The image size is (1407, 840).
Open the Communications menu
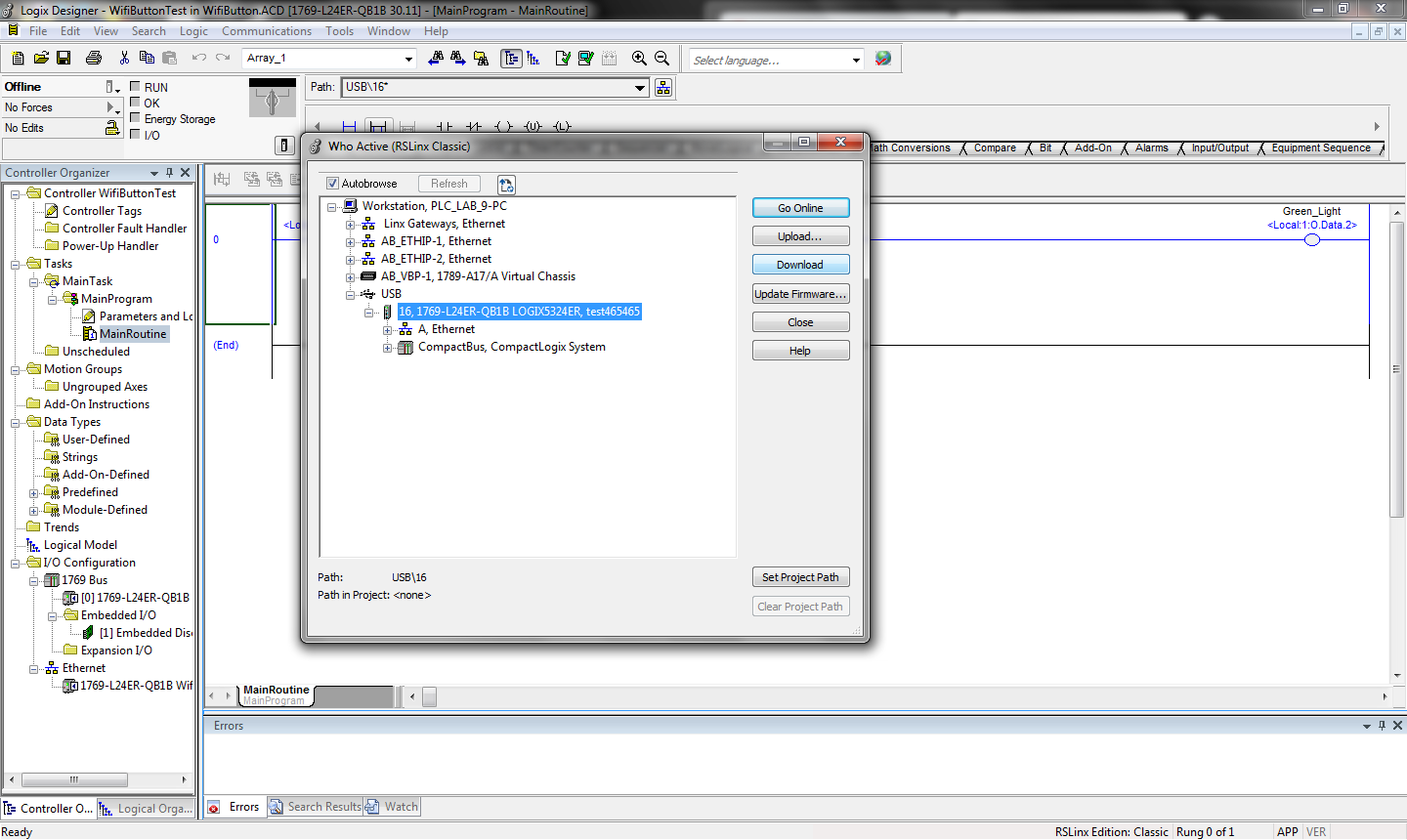point(267,31)
